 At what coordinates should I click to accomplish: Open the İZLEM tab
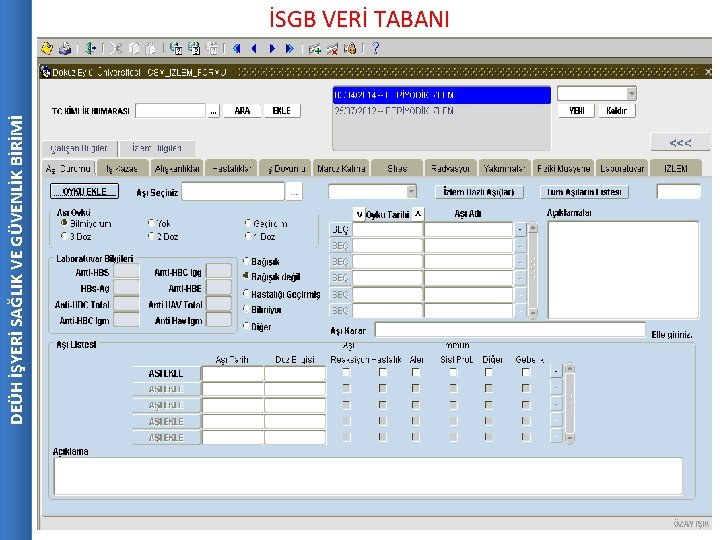pyautogui.click(x=675, y=169)
